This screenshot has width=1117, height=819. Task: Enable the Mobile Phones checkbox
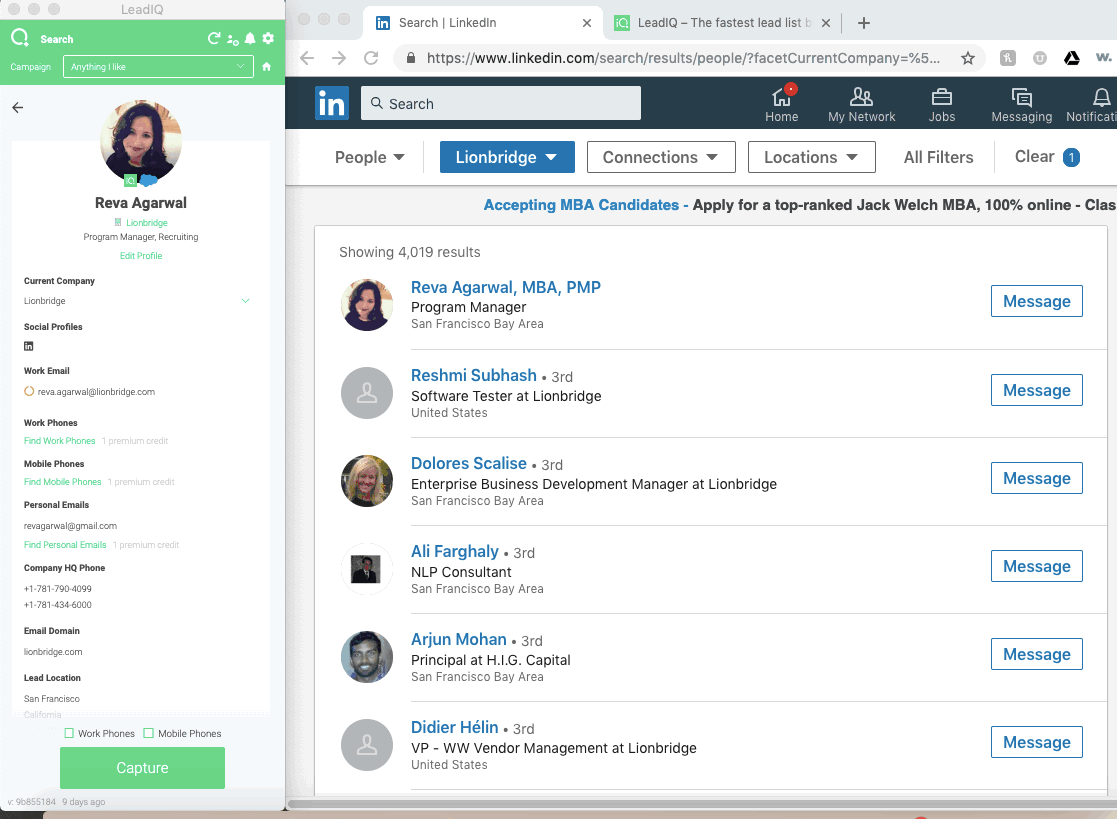149,734
